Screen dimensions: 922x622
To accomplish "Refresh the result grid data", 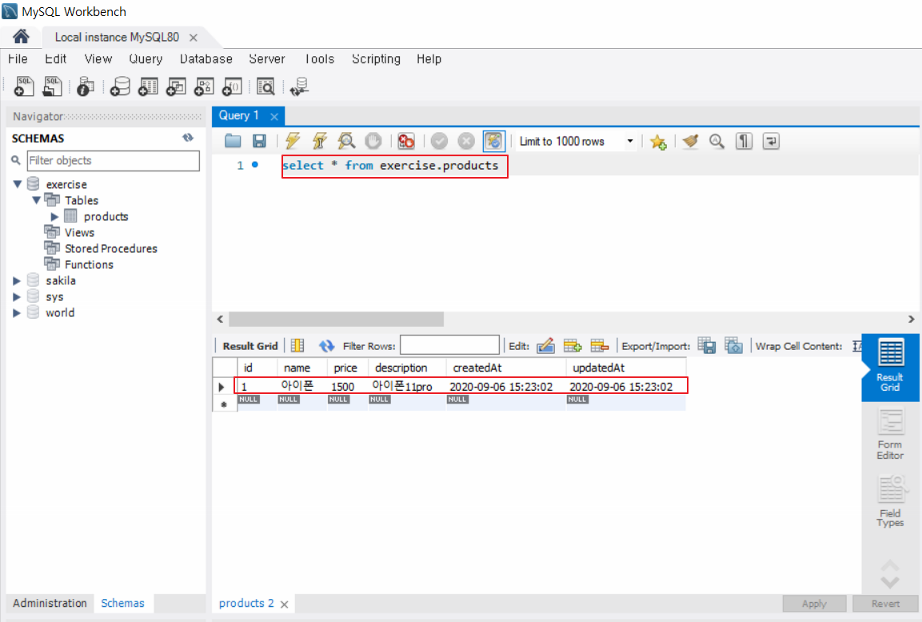I will (x=326, y=346).
